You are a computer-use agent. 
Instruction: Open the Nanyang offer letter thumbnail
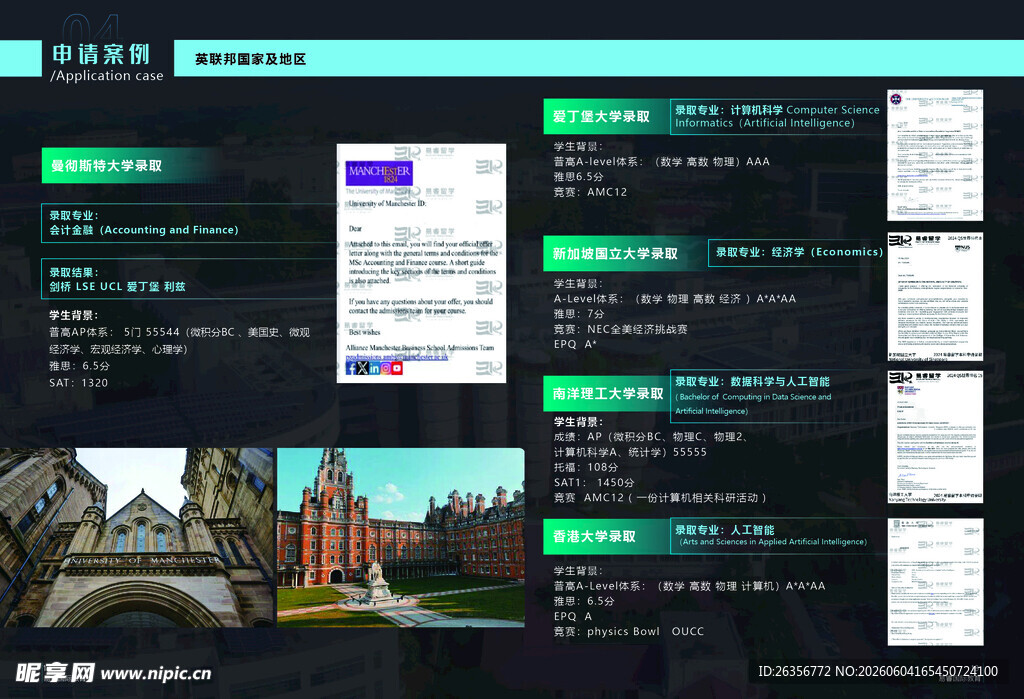(935, 437)
